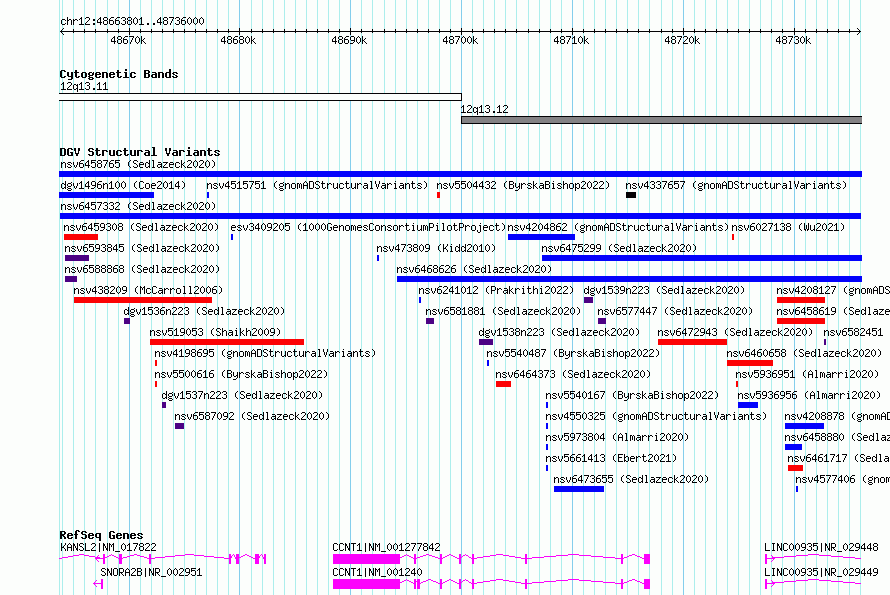Select the gray 12q13.12 cytogenetic band
The width and height of the screenshot is (890, 595).
pos(661,120)
